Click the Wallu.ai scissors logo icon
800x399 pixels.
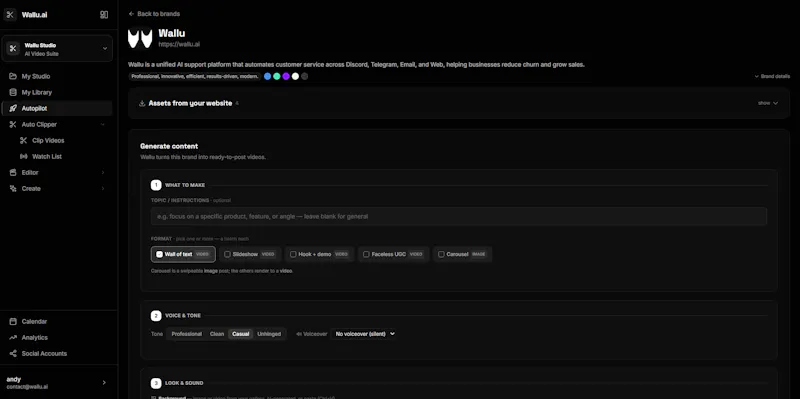tap(10, 14)
